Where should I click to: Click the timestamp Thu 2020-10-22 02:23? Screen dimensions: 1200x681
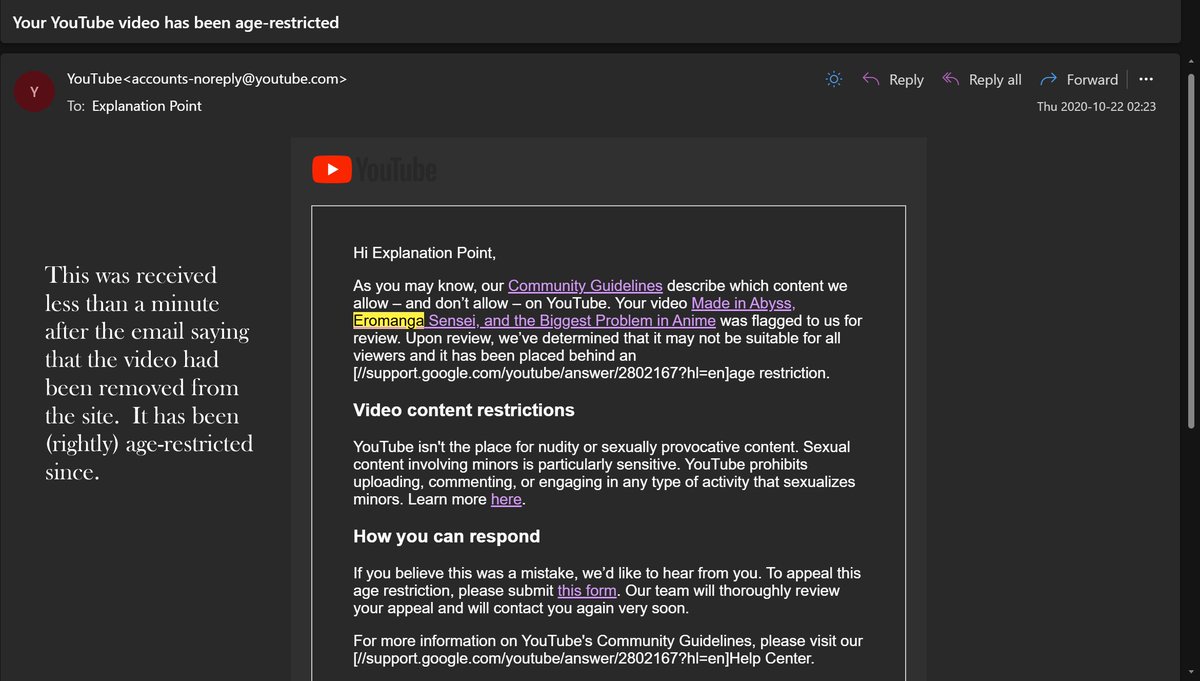(x=1096, y=106)
